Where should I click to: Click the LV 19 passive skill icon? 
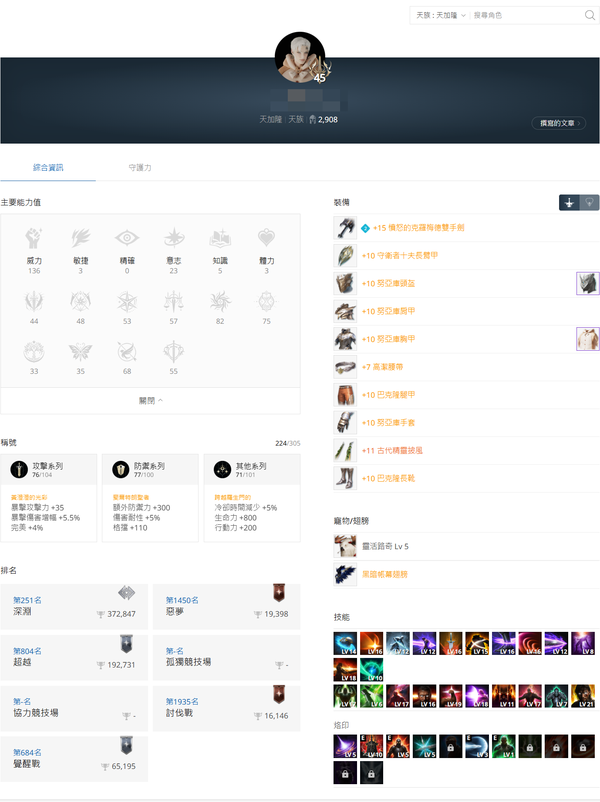pos(451,696)
